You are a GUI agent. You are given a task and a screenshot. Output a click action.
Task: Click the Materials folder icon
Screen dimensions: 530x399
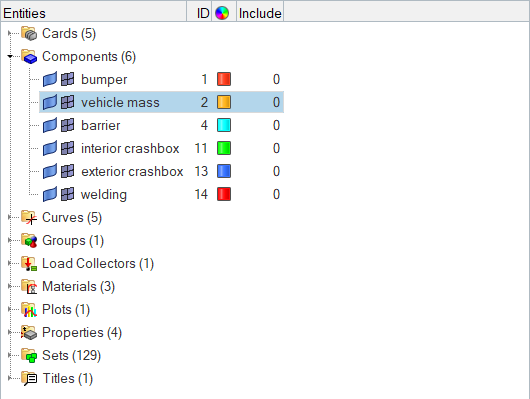[29, 286]
